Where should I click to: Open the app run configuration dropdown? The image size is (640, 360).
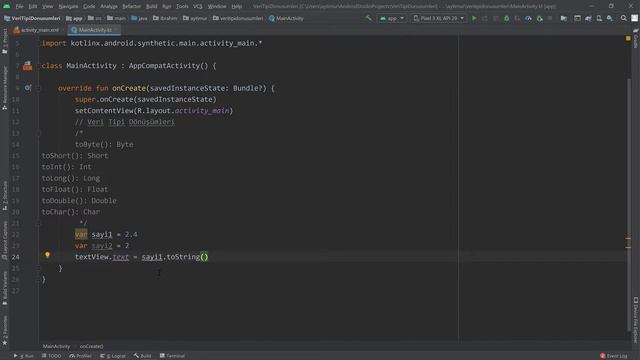coord(391,18)
